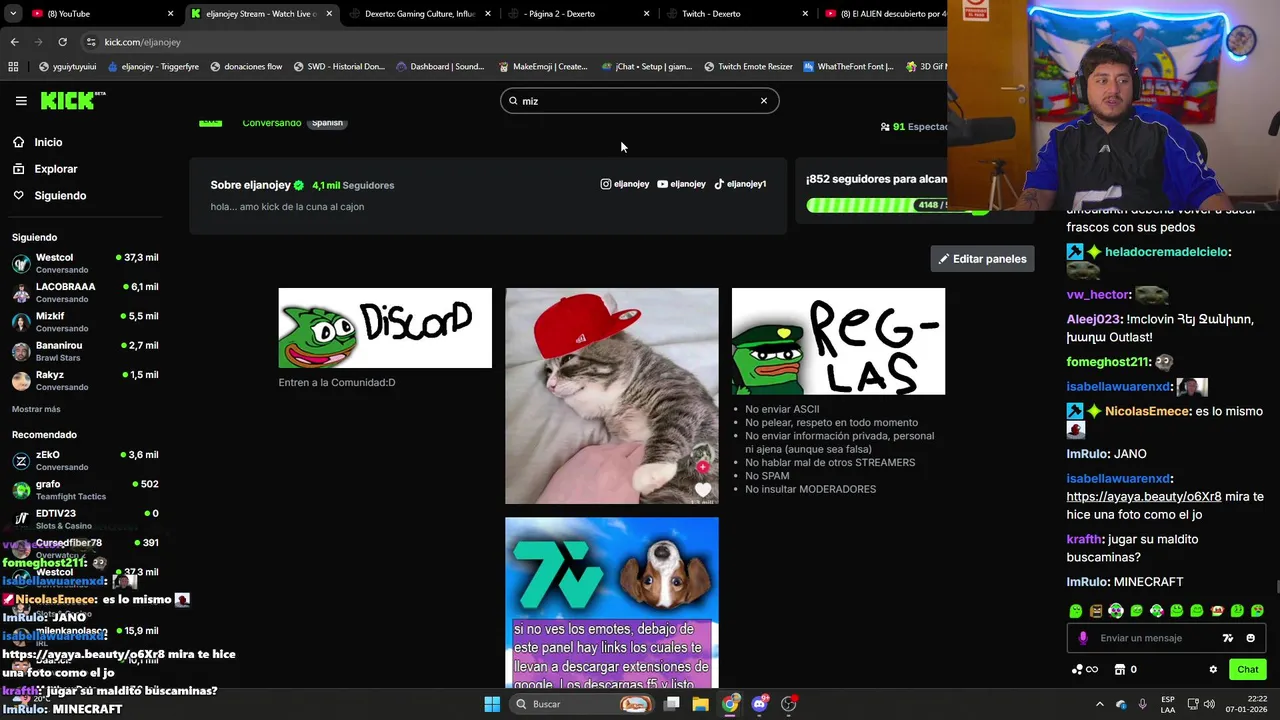Click the green Chat send button
The image size is (1280, 720).
click(1247, 669)
